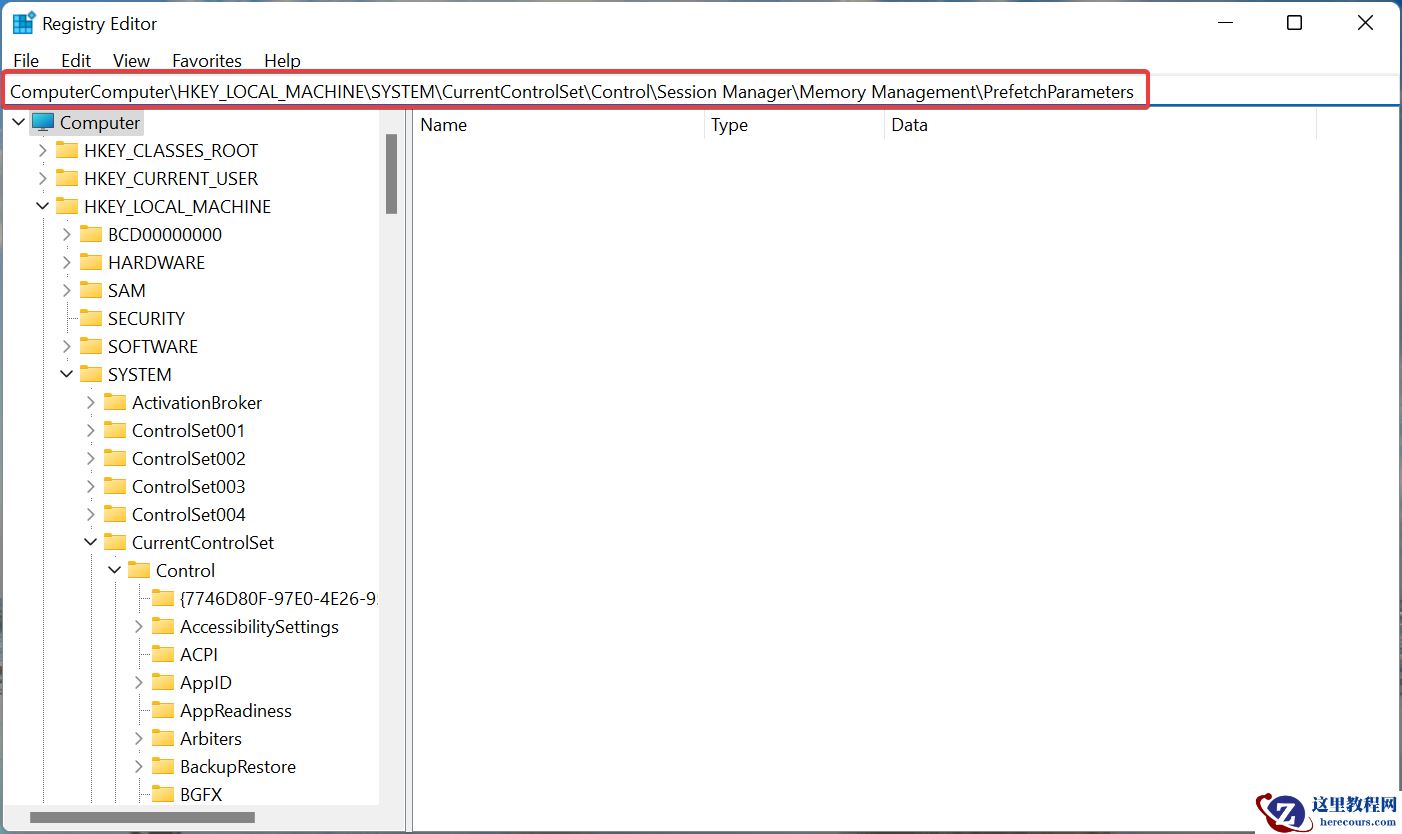Image resolution: width=1402 pixels, height=834 pixels.
Task: Expand the ControlSet001 key
Action: [90, 430]
